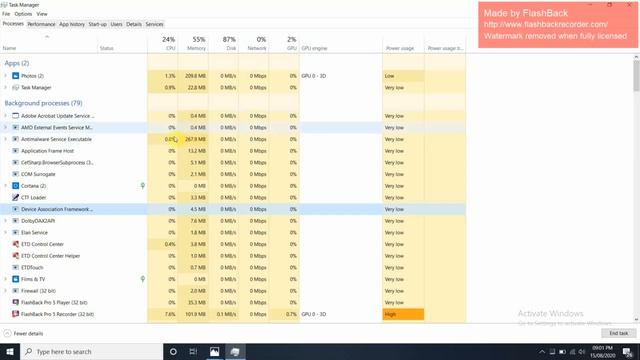Viewport: 640px width, 360px height.
Task: Switch to the App history tab
Action: tap(72, 24)
